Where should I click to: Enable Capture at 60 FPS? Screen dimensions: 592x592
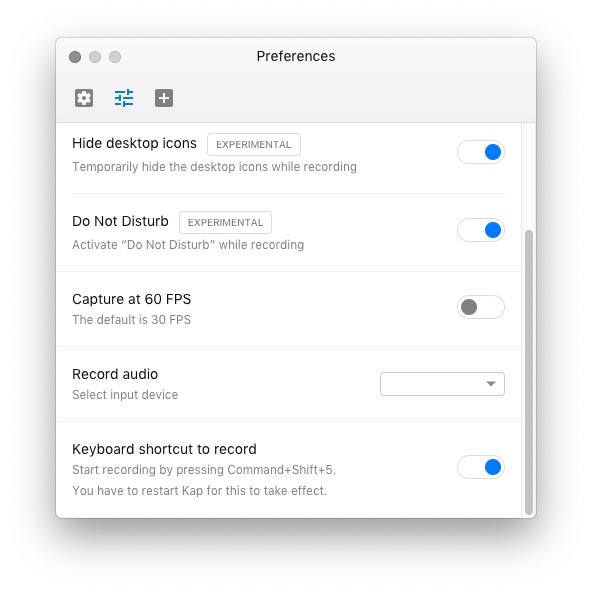[x=481, y=307]
